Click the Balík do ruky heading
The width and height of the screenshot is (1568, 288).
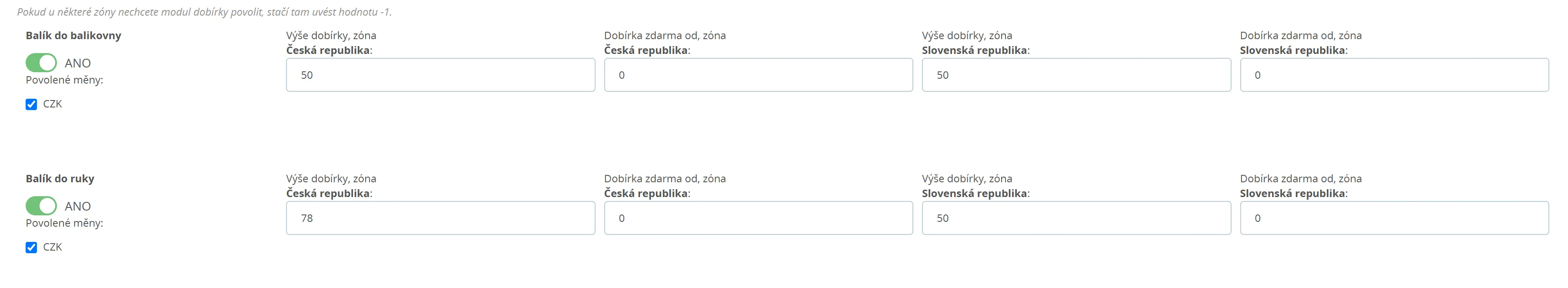point(60,178)
